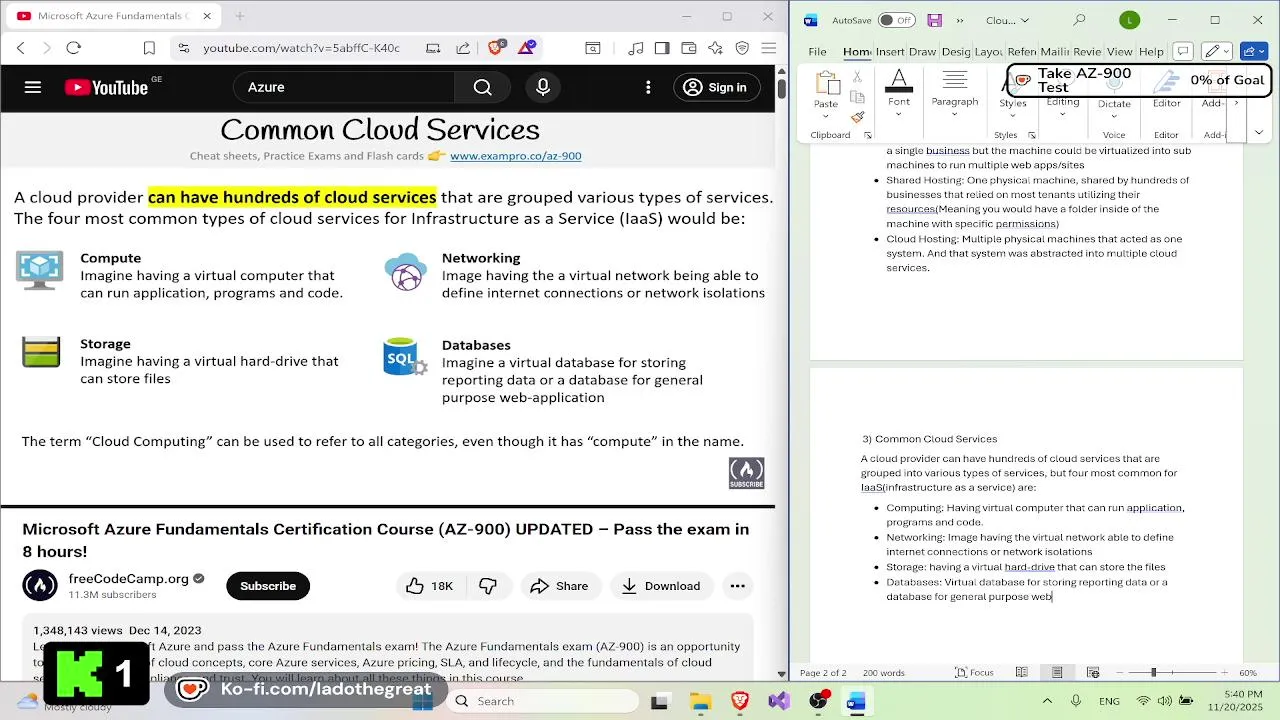Select the Microsoft Azure Fundamentals browser tab
The width and height of the screenshot is (1280, 720).
[113, 16]
